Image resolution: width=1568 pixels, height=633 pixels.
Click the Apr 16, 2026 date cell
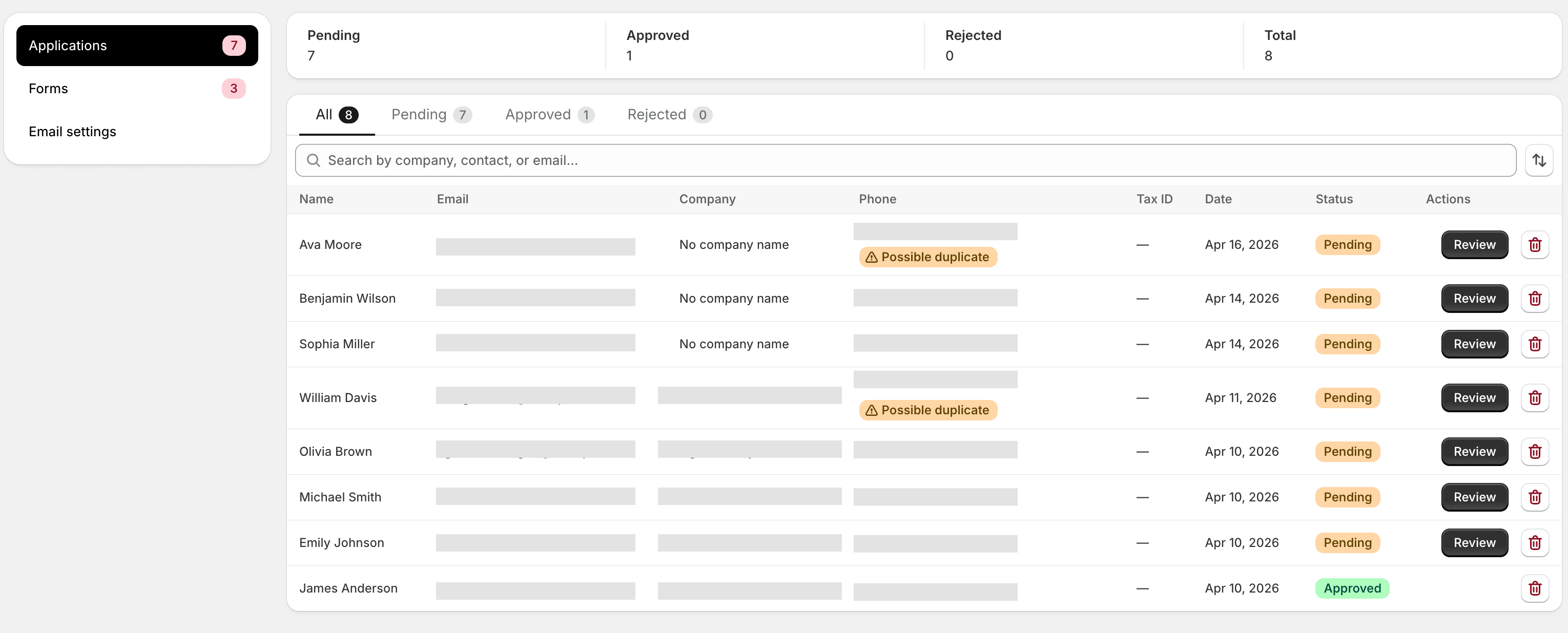(1241, 245)
